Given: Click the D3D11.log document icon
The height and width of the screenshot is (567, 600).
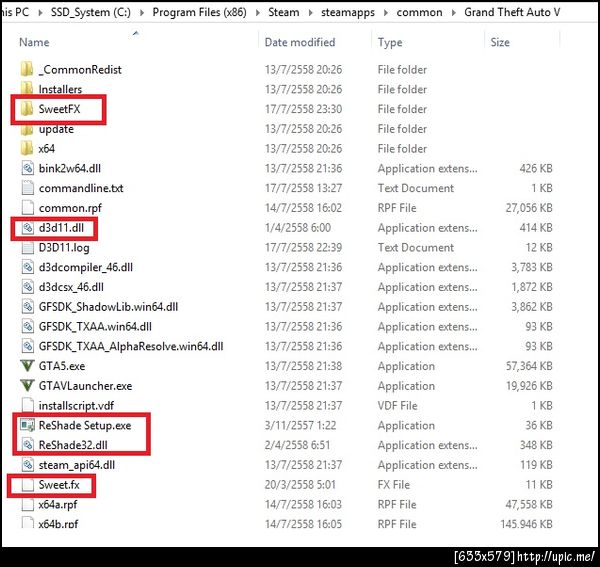Looking at the screenshot, I should coord(28,248).
